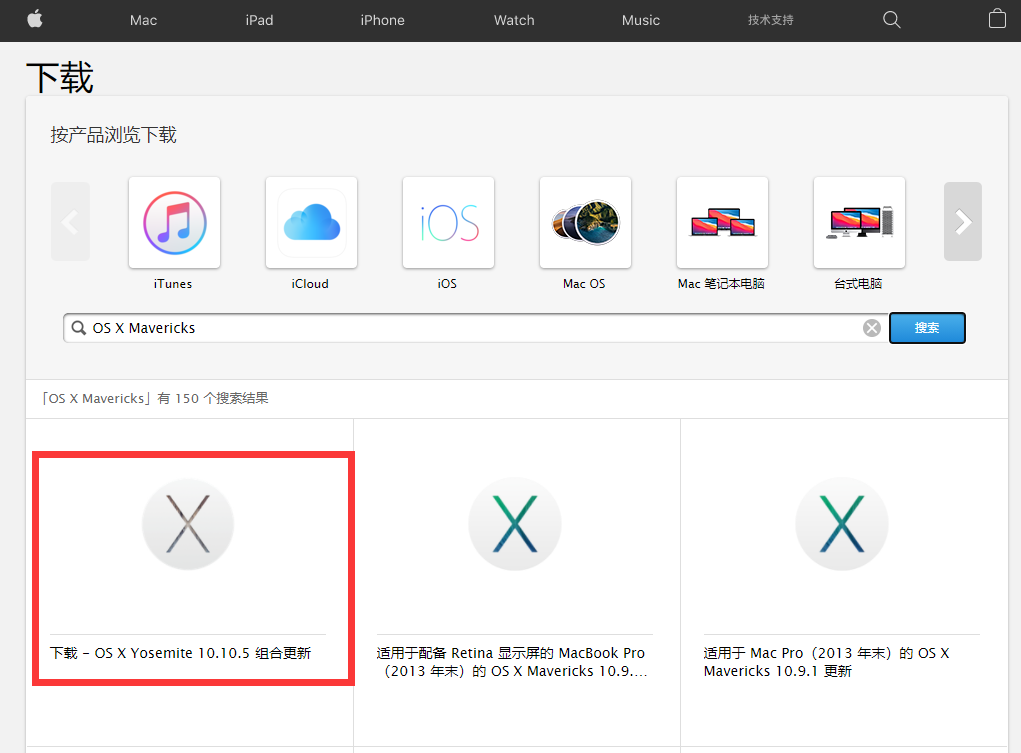This screenshot has height=753, width=1021.
Task: Open the 下载 - OS X Yosemite 10.10.5 组合更新 link
Action: pyautogui.click(x=180, y=653)
